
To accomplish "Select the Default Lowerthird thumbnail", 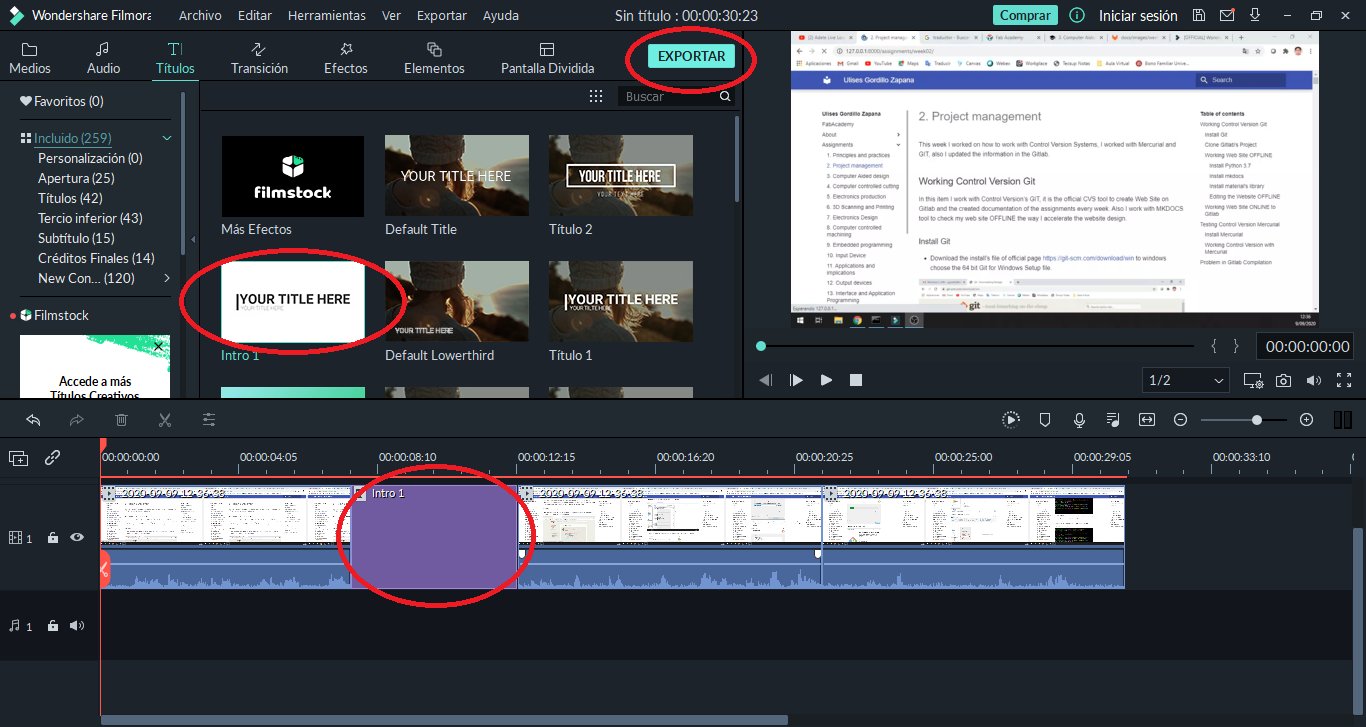I will coord(457,302).
